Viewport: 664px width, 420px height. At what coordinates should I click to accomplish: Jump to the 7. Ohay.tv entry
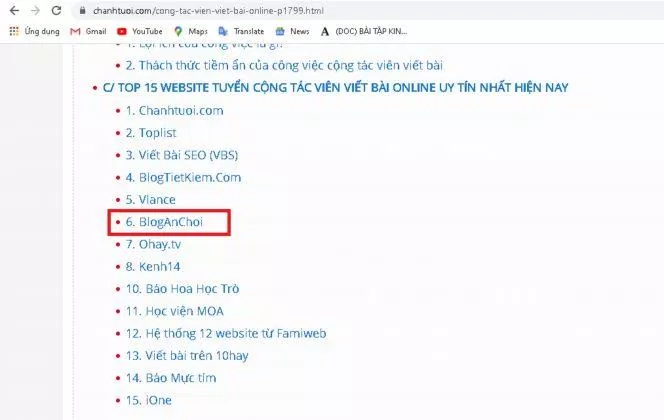[153, 244]
